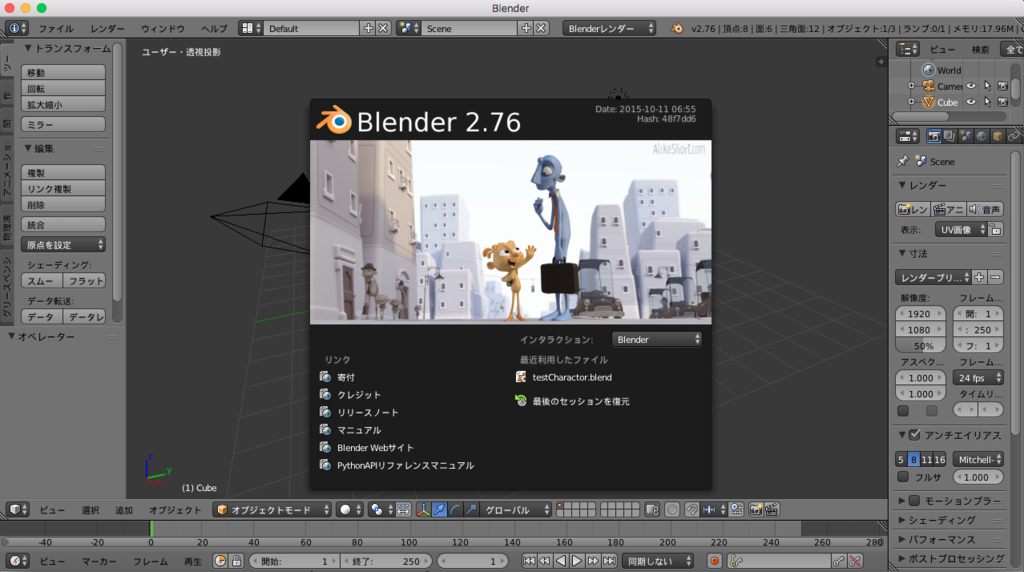Viewport: 1024px width, 572px height.
Task: Open the 同期しない sync dropdown
Action: coord(658,561)
